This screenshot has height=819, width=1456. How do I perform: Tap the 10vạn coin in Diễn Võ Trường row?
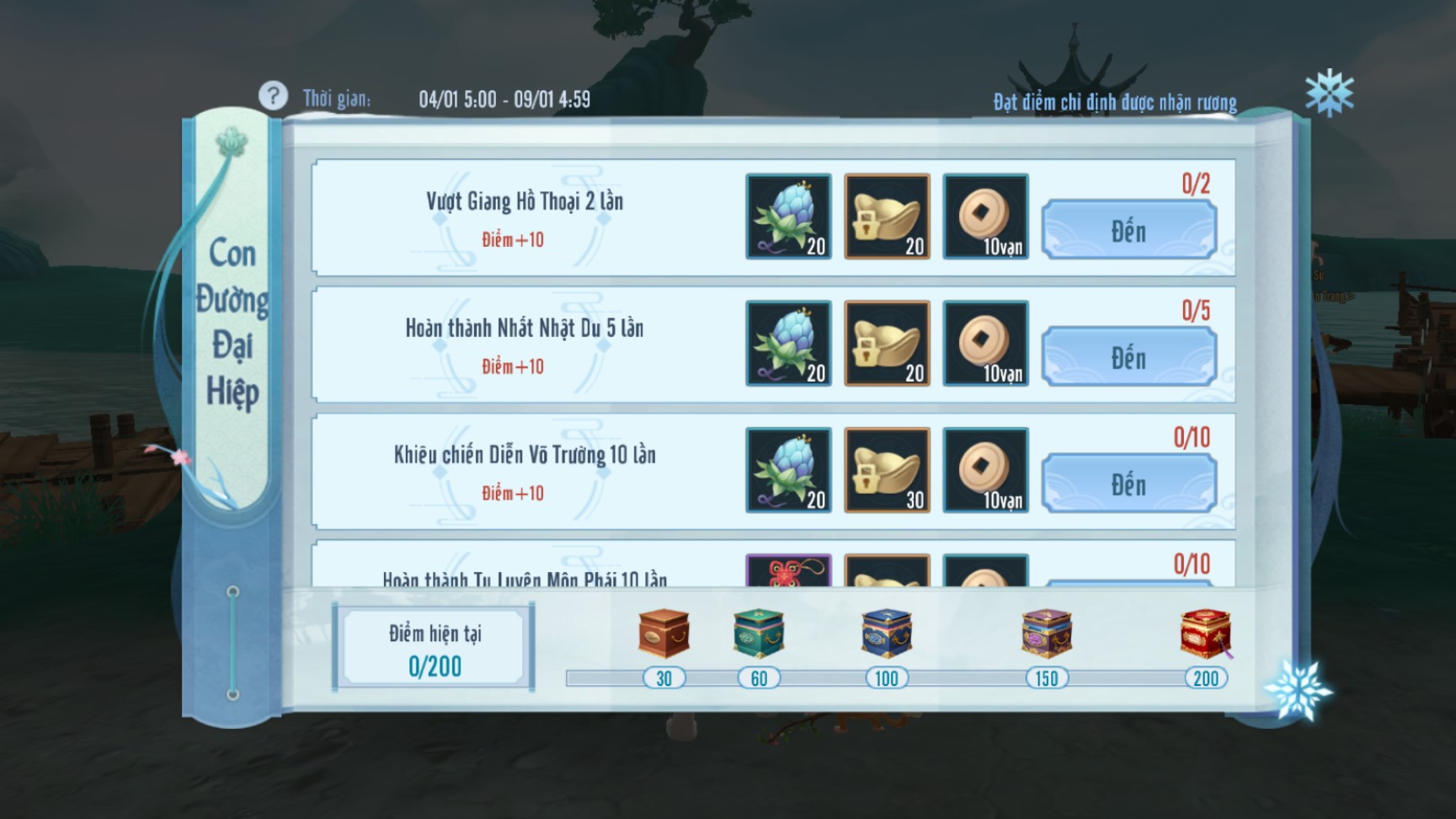click(x=985, y=470)
